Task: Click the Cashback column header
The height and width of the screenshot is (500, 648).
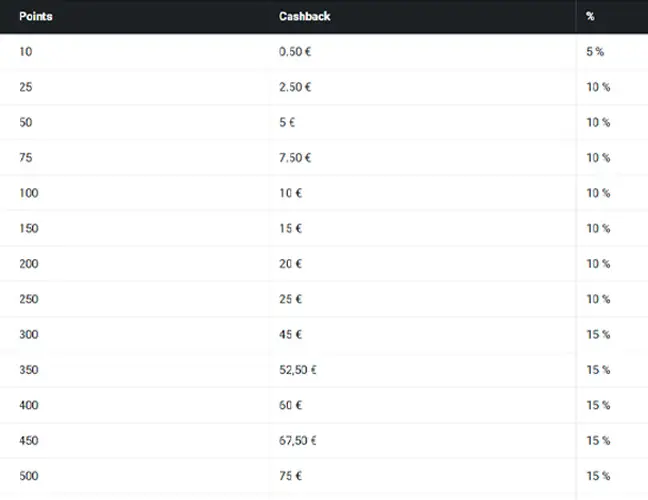Action: 305,17
